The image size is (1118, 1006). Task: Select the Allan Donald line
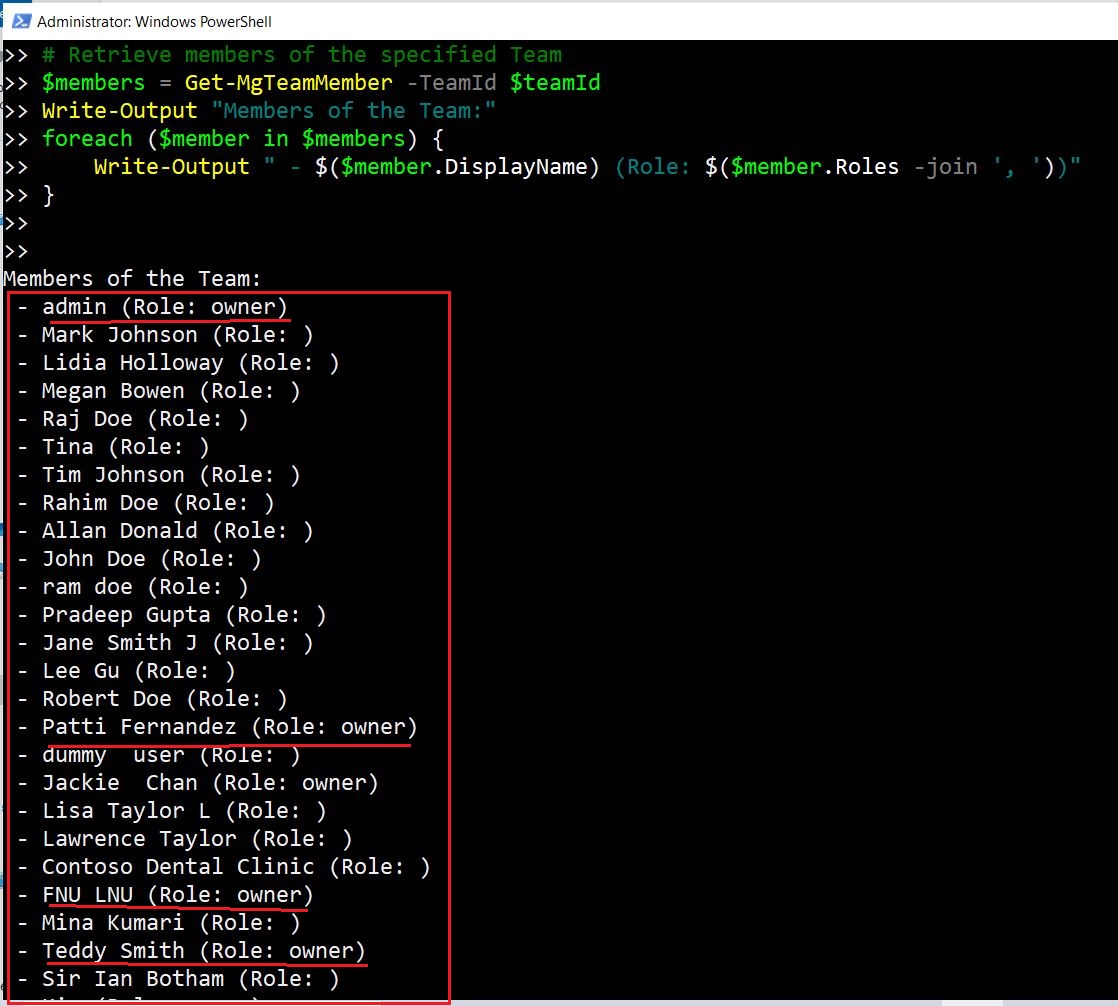click(x=177, y=530)
